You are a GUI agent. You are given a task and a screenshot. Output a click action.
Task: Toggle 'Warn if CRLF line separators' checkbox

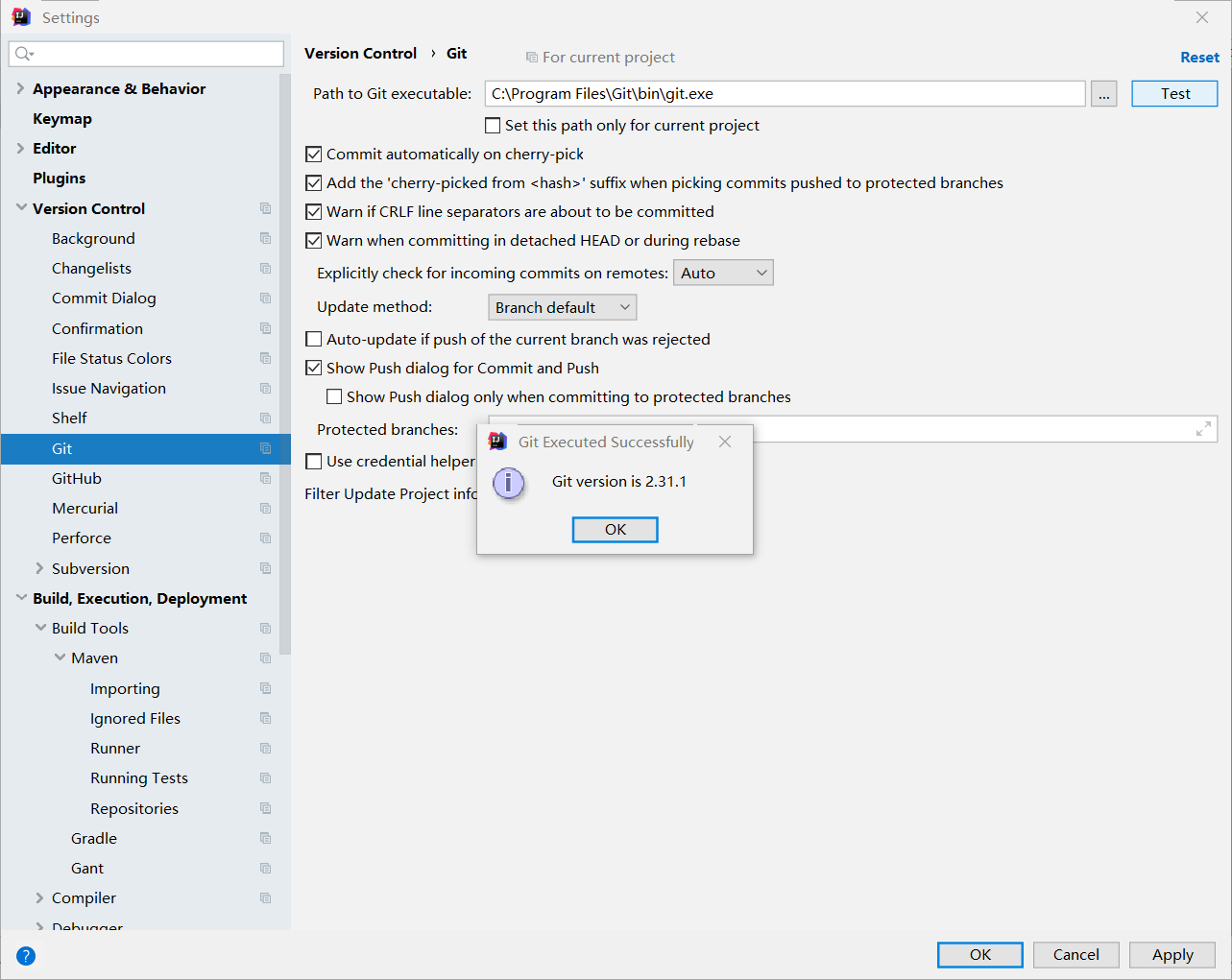click(x=314, y=211)
